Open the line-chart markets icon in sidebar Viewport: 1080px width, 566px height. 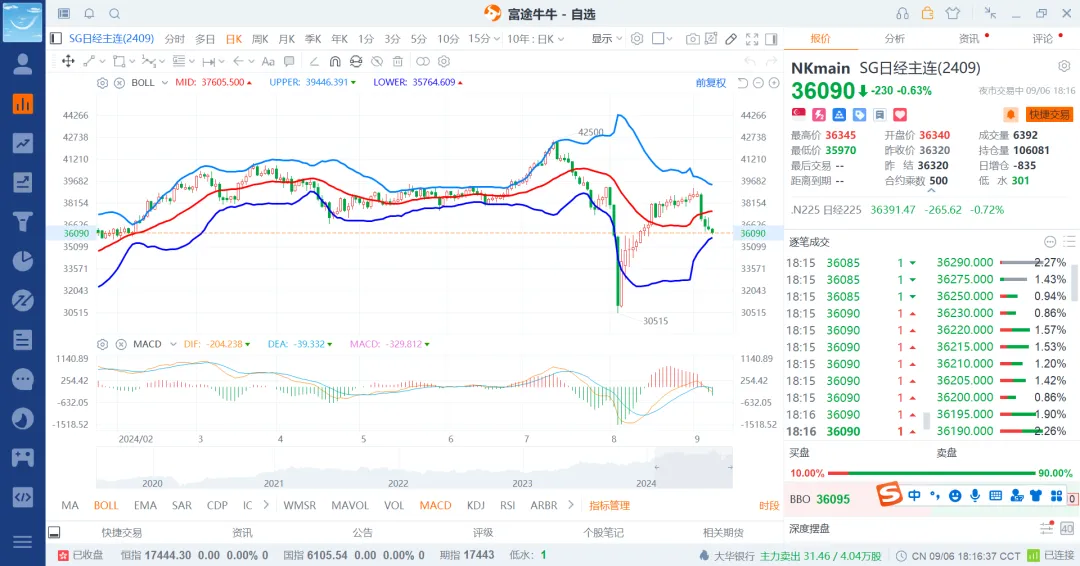(x=23, y=143)
